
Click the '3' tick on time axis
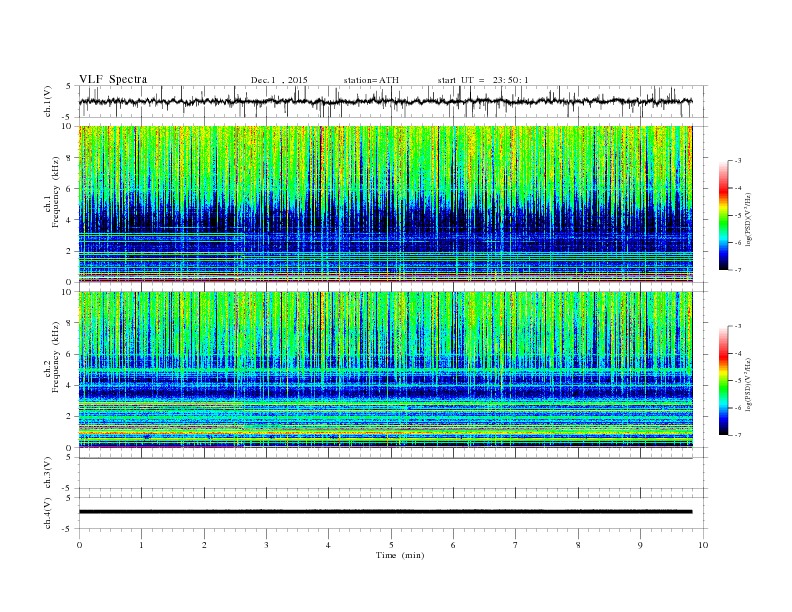[266, 545]
